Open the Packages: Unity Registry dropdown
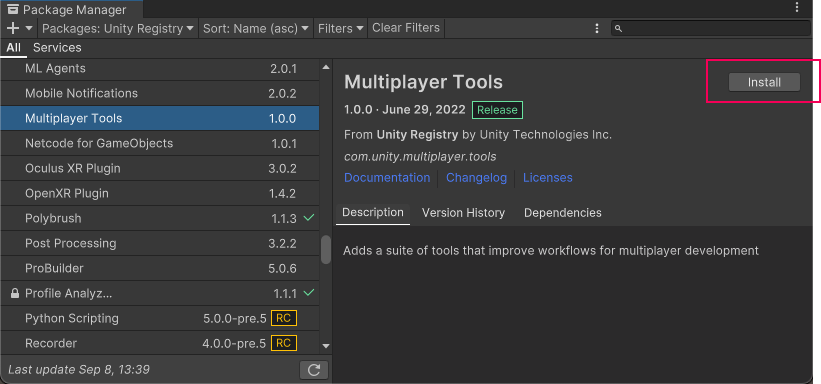 (x=118, y=28)
